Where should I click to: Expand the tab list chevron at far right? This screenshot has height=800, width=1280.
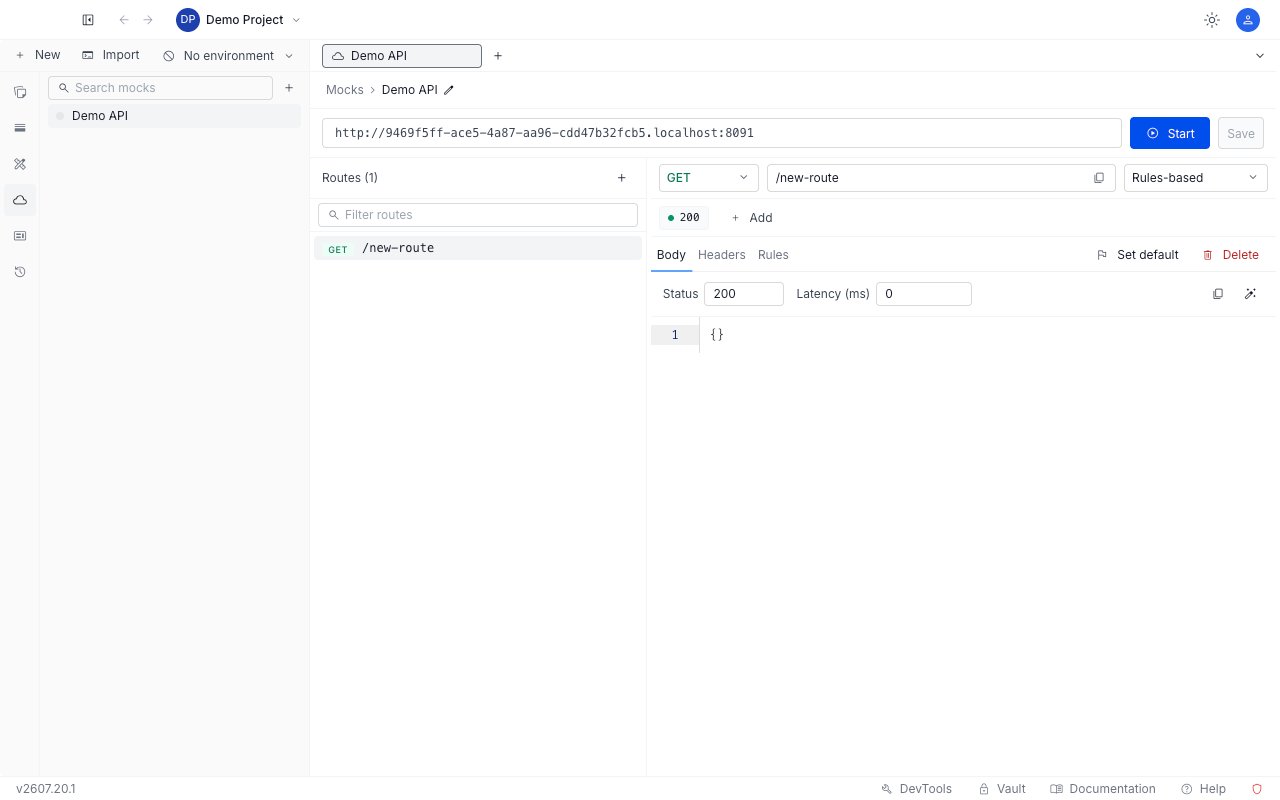tap(1260, 56)
